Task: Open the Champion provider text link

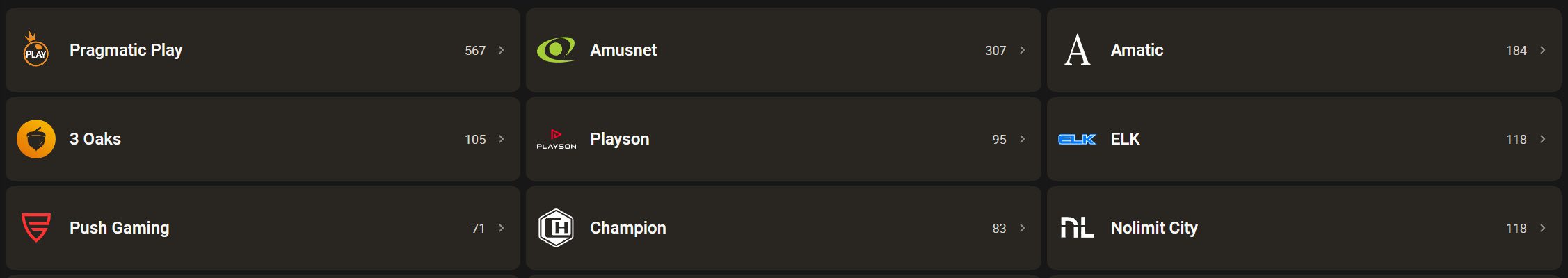Action: coord(627,228)
